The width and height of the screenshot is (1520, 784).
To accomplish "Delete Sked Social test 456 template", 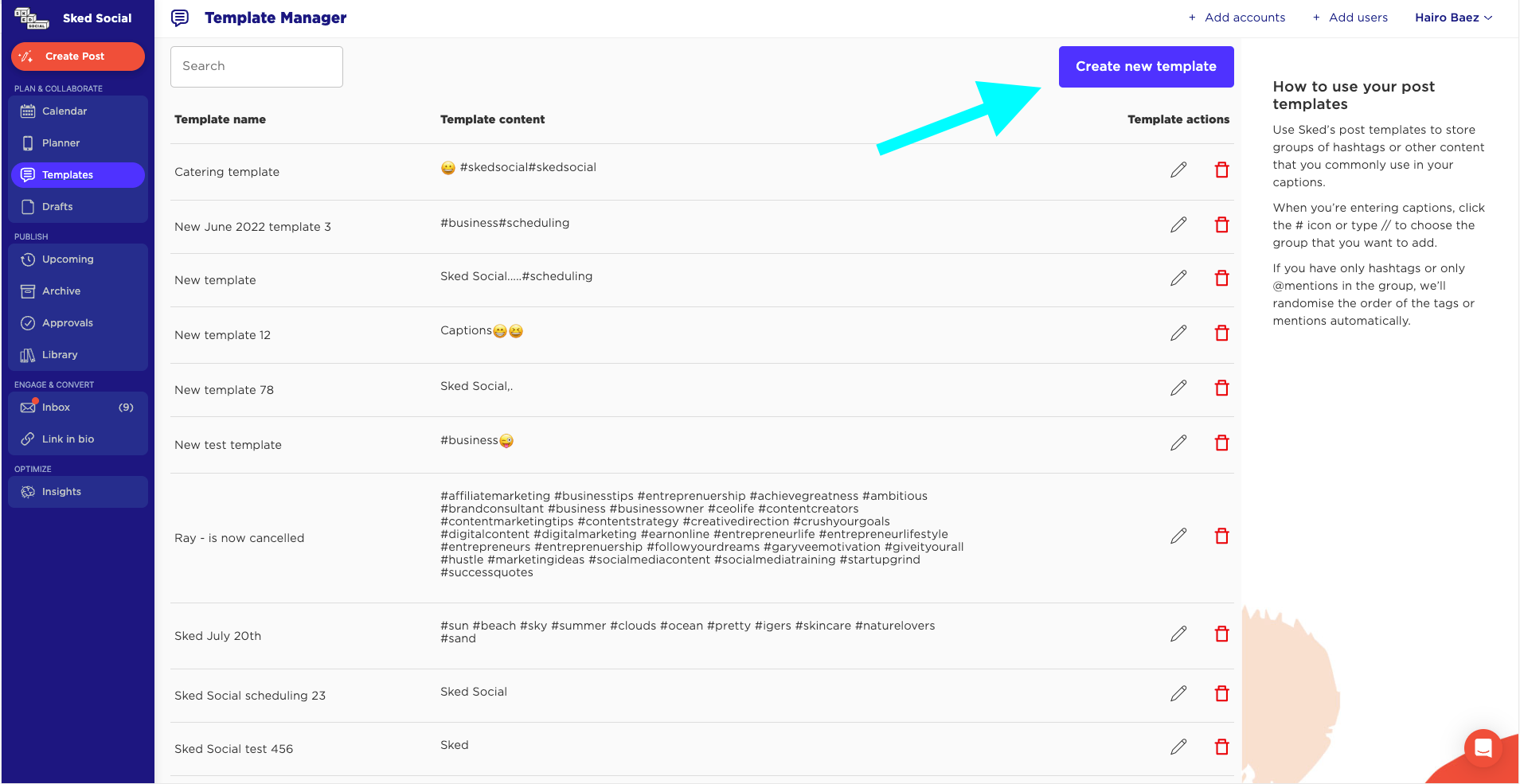I will coord(1221,747).
